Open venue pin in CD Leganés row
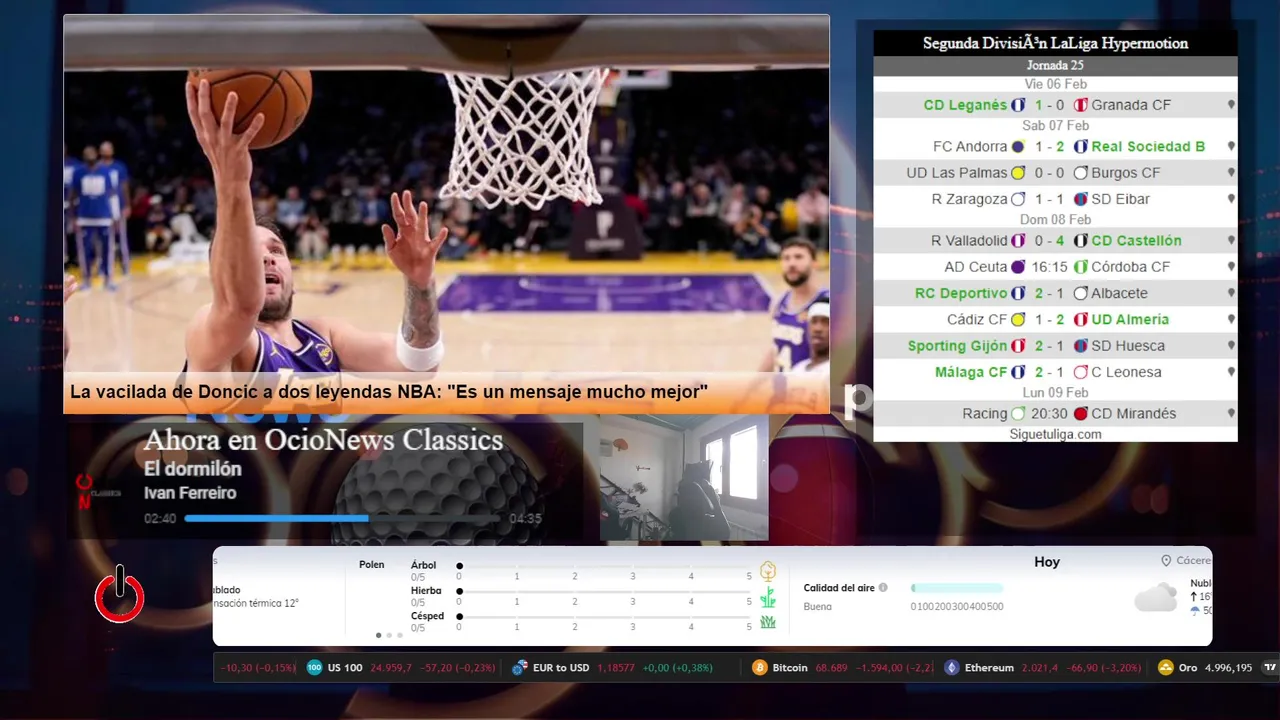The height and width of the screenshot is (720, 1280). tap(1231, 105)
